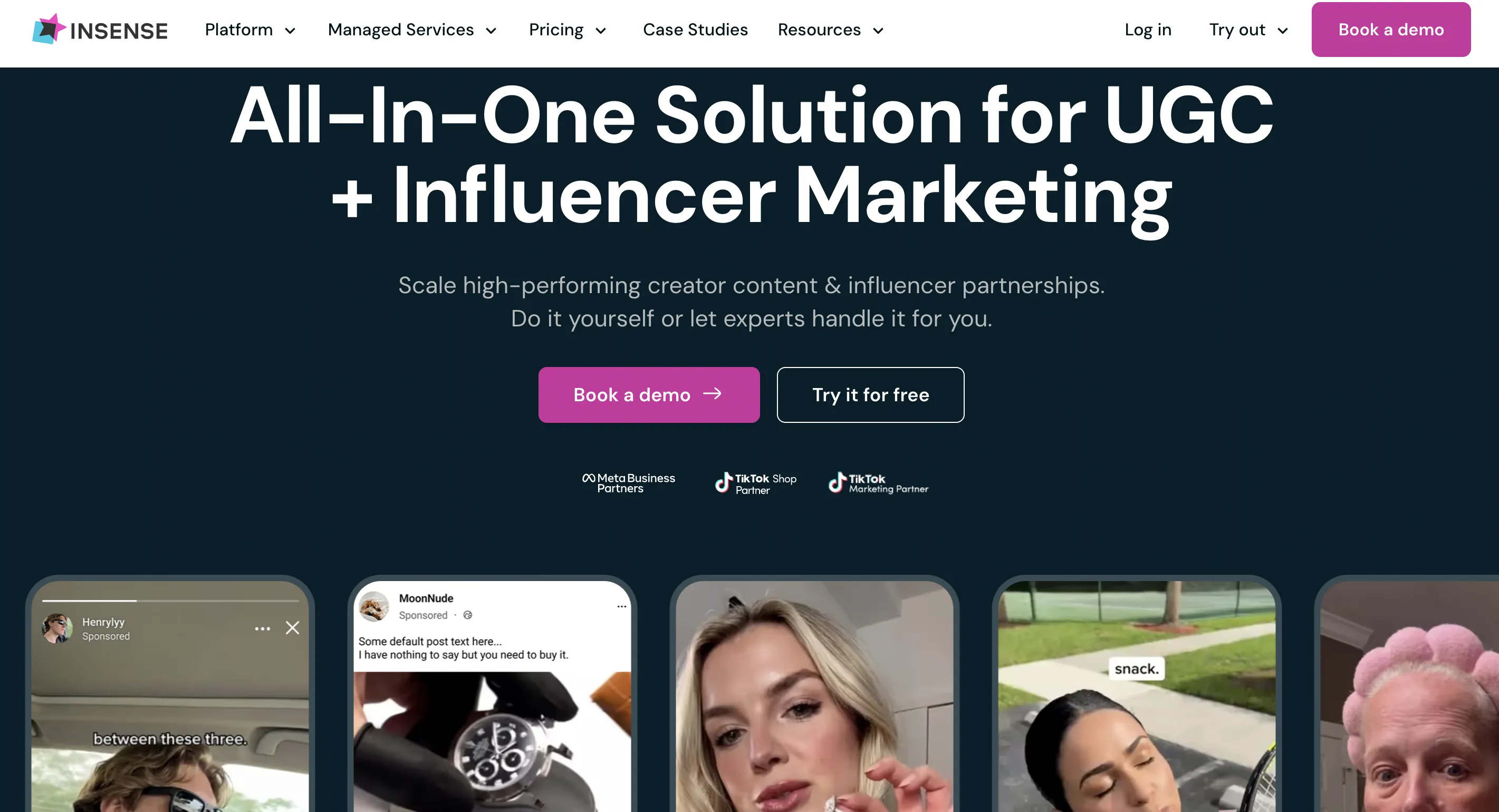The image size is (1499, 812).
Task: Click the TikTok Marketing Partner badge
Action: point(878,484)
